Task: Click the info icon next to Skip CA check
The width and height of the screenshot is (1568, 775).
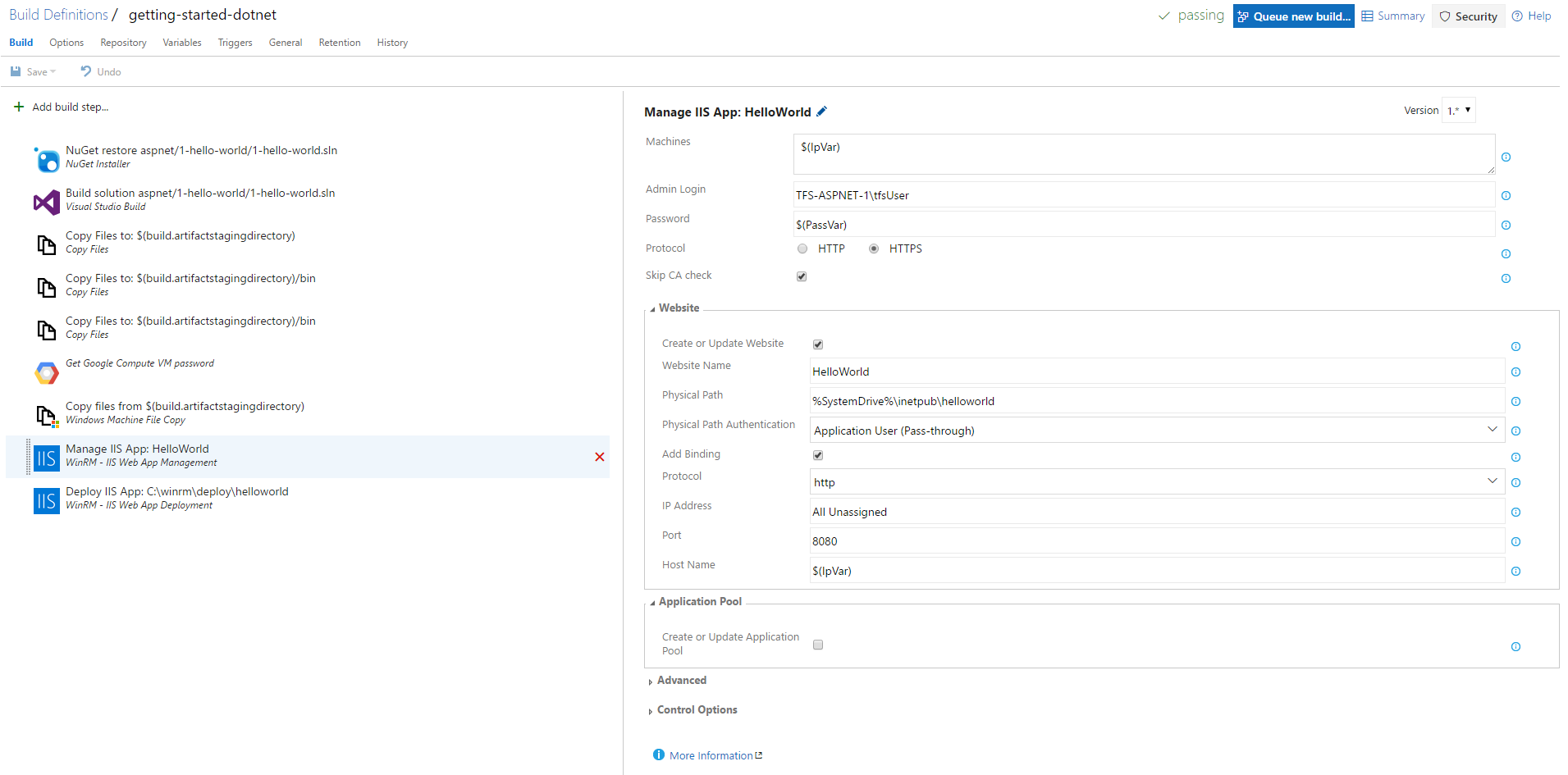Action: click(1506, 278)
